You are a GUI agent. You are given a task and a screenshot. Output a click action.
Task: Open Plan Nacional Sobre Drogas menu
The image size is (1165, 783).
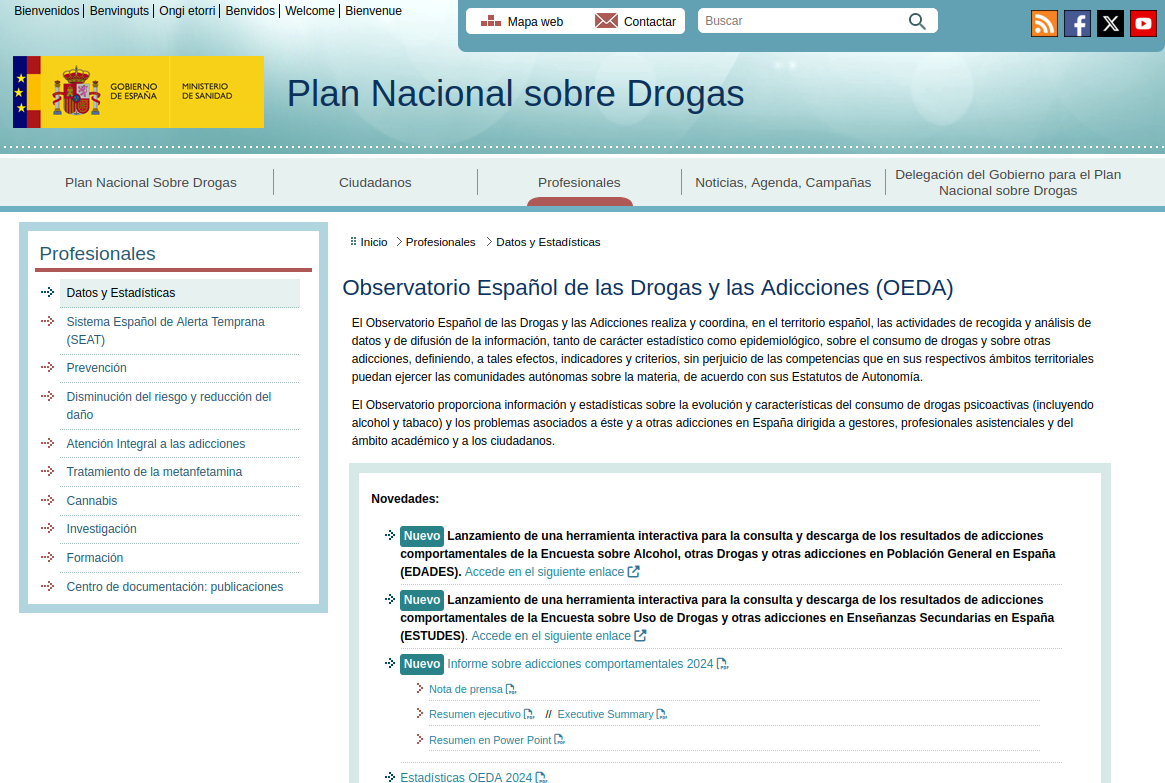point(151,182)
